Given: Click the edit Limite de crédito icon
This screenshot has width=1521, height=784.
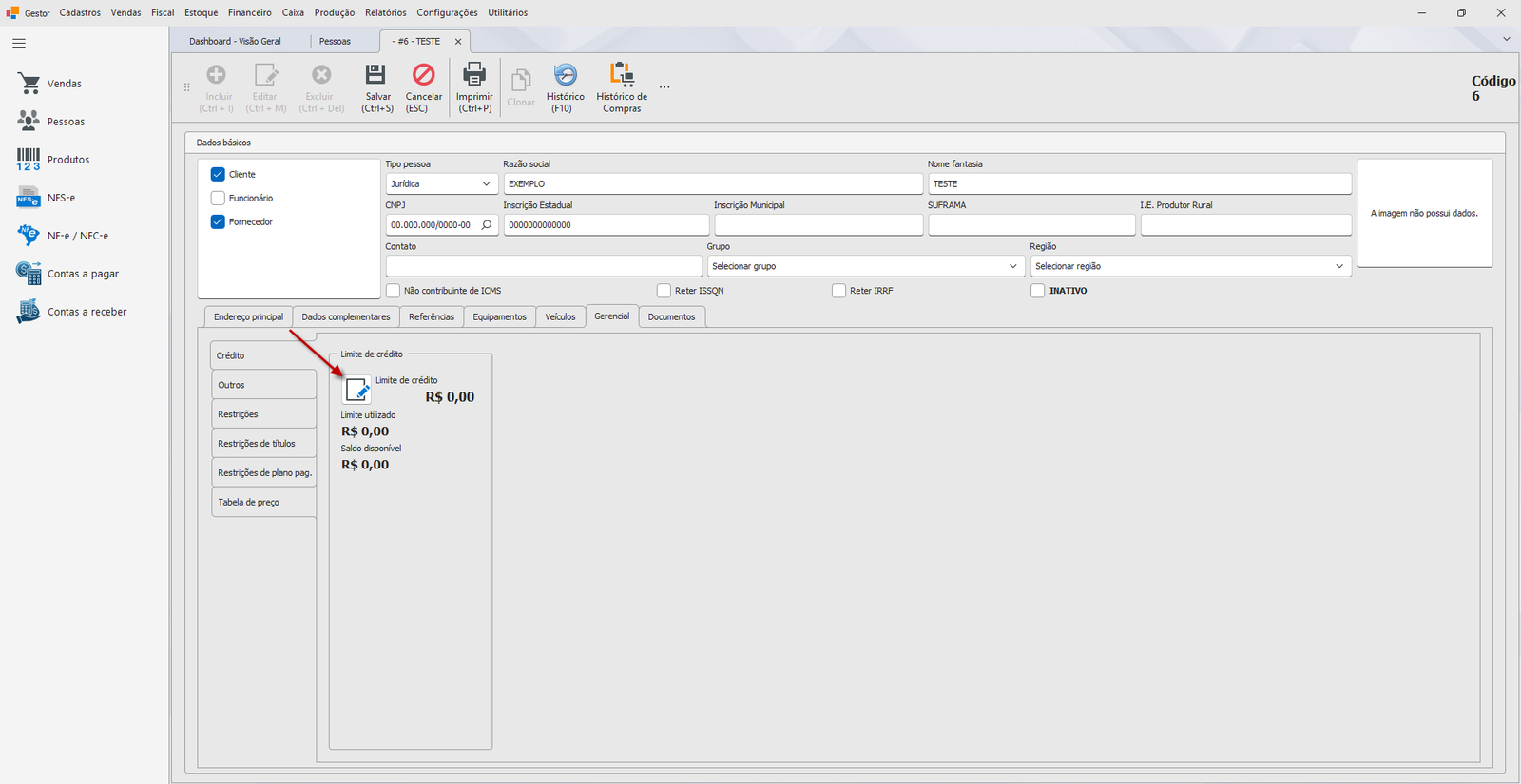Looking at the screenshot, I should click(x=357, y=390).
